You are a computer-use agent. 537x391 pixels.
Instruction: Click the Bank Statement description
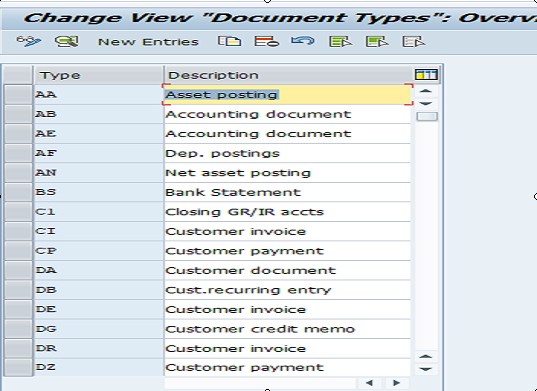[288, 192]
